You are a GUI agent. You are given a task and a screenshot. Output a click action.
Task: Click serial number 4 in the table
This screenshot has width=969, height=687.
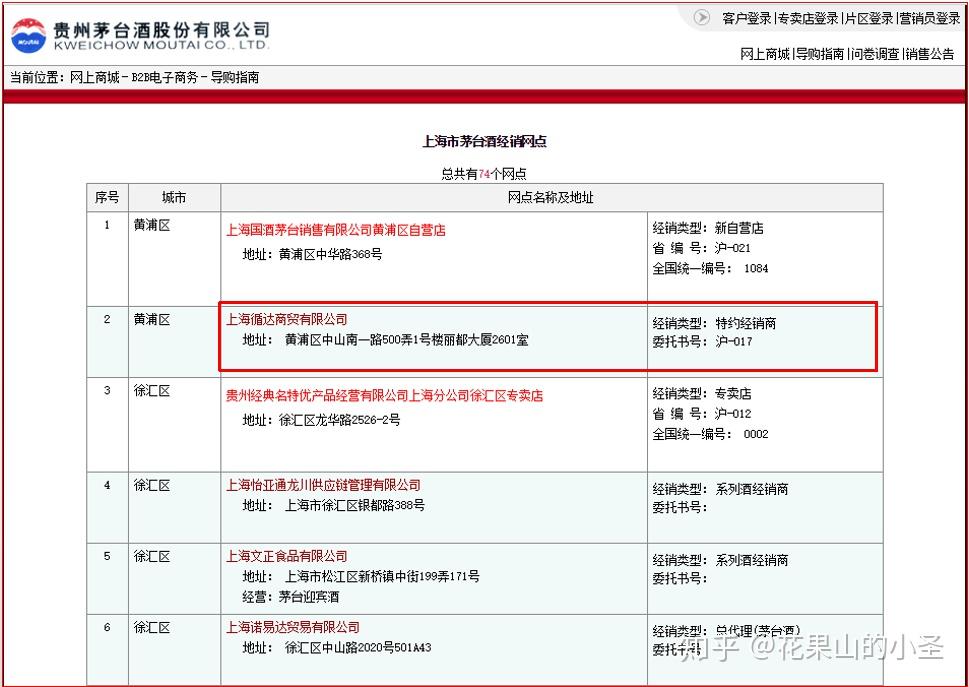(x=107, y=485)
